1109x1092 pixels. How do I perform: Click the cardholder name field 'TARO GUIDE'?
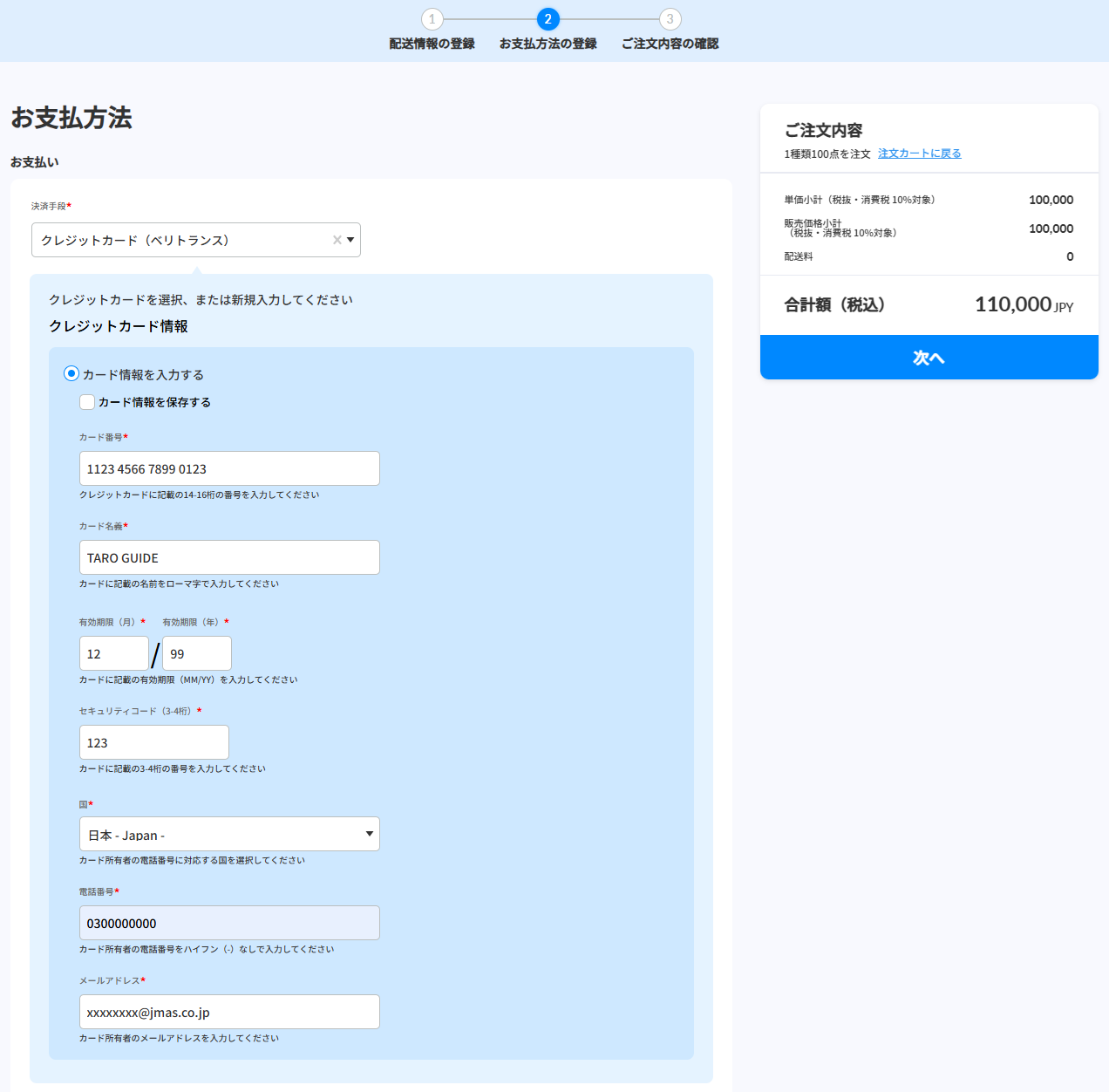pyautogui.click(x=229, y=557)
